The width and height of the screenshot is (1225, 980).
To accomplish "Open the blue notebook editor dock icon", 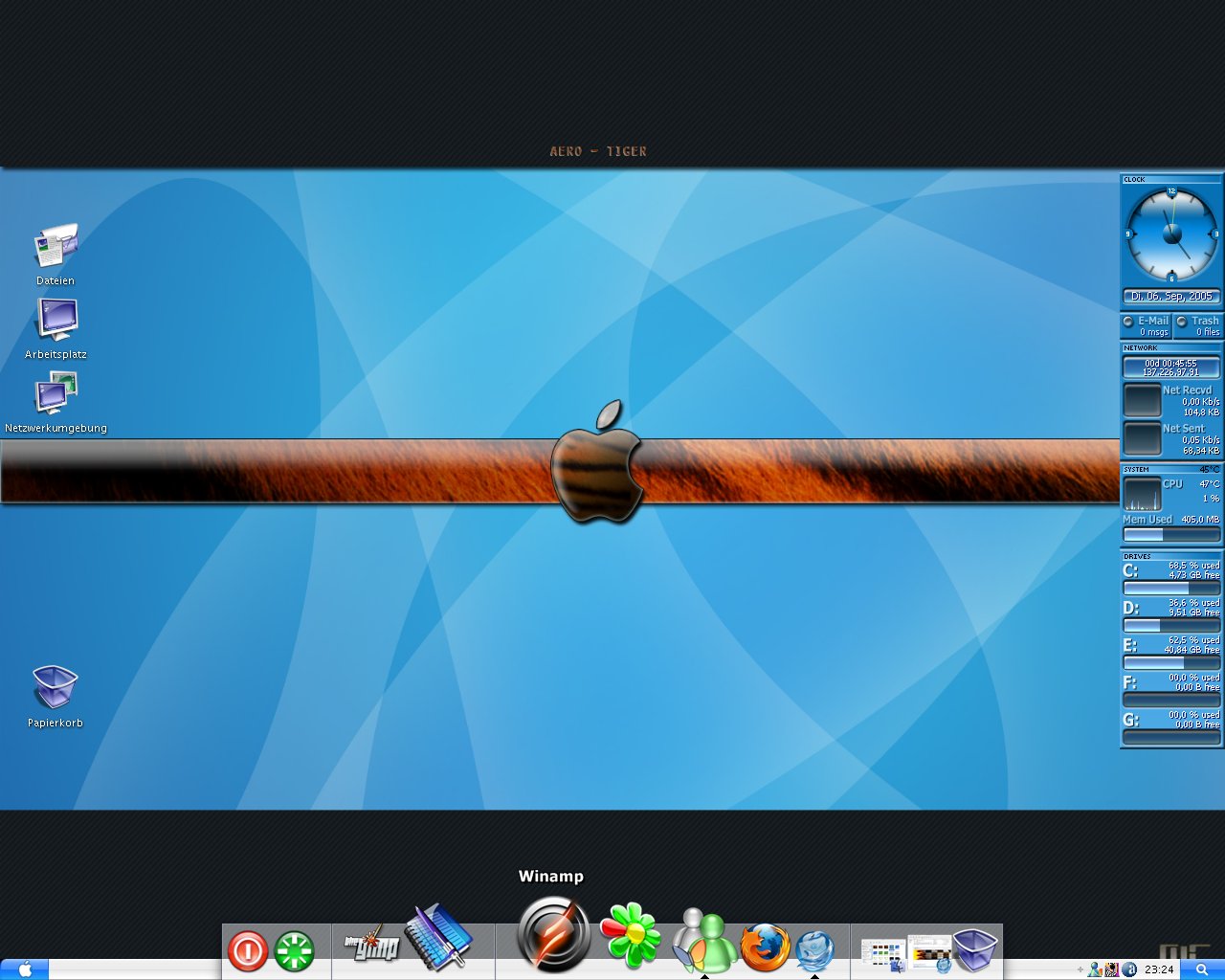I will pos(439,936).
